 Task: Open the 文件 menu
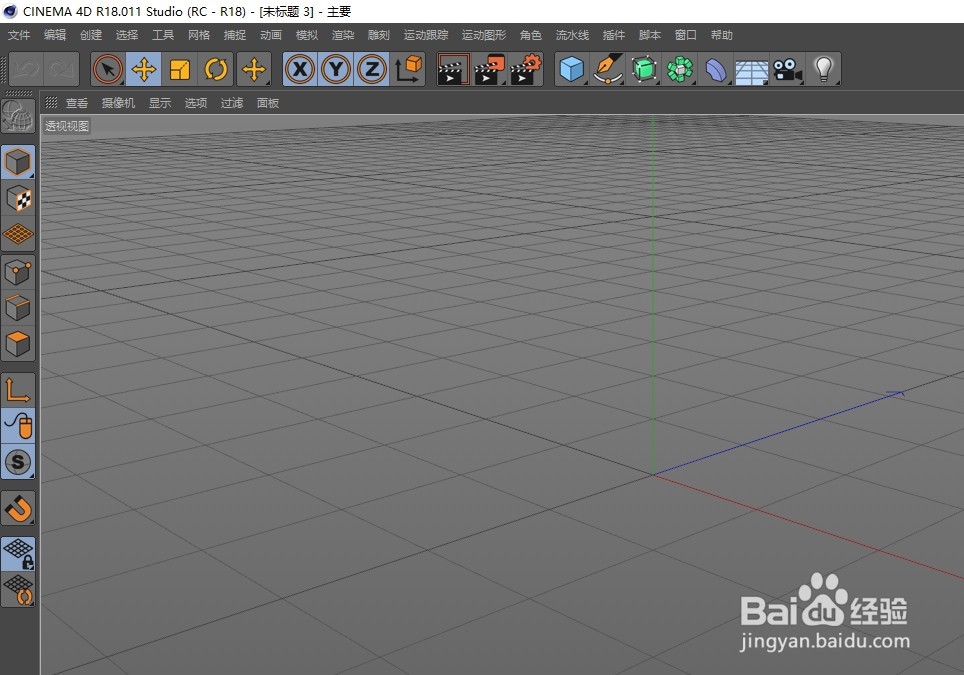[x=18, y=35]
